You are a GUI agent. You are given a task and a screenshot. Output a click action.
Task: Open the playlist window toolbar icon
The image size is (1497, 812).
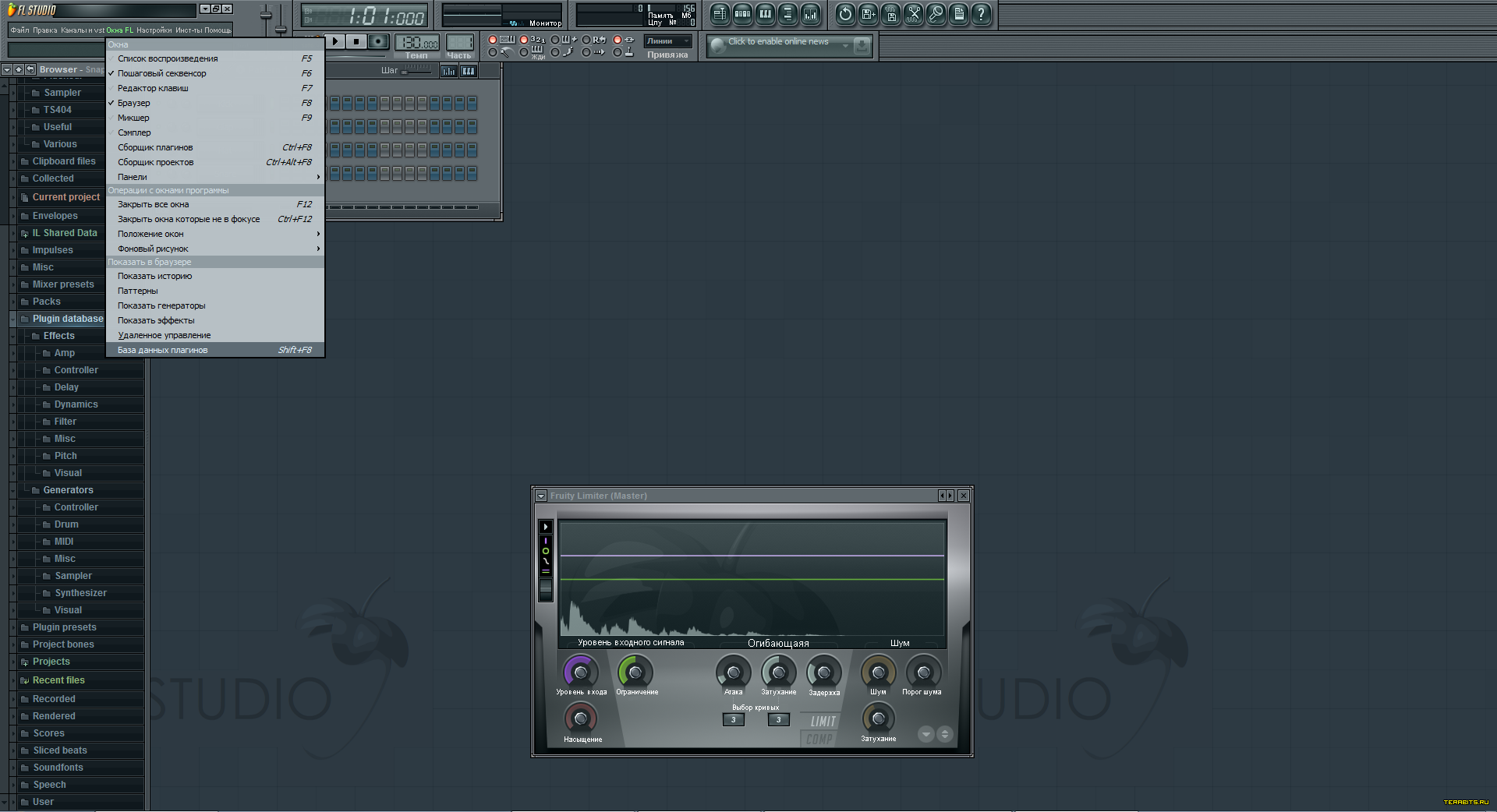pos(720,14)
